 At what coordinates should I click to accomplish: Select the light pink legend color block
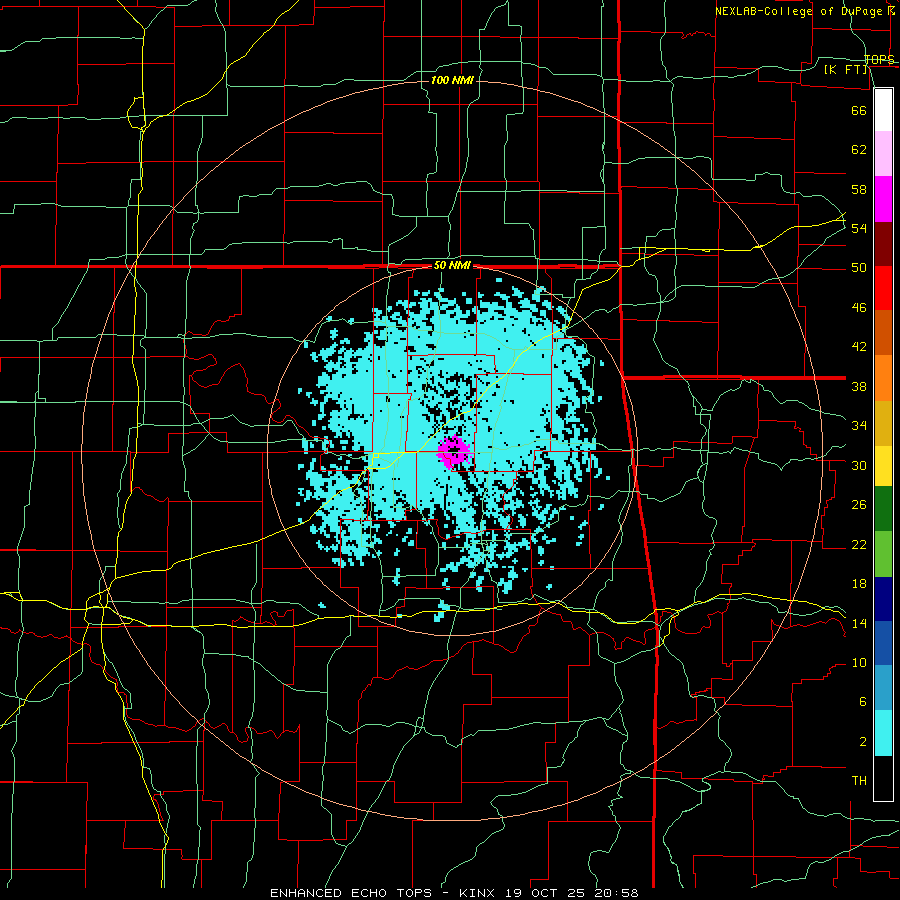coord(883,154)
